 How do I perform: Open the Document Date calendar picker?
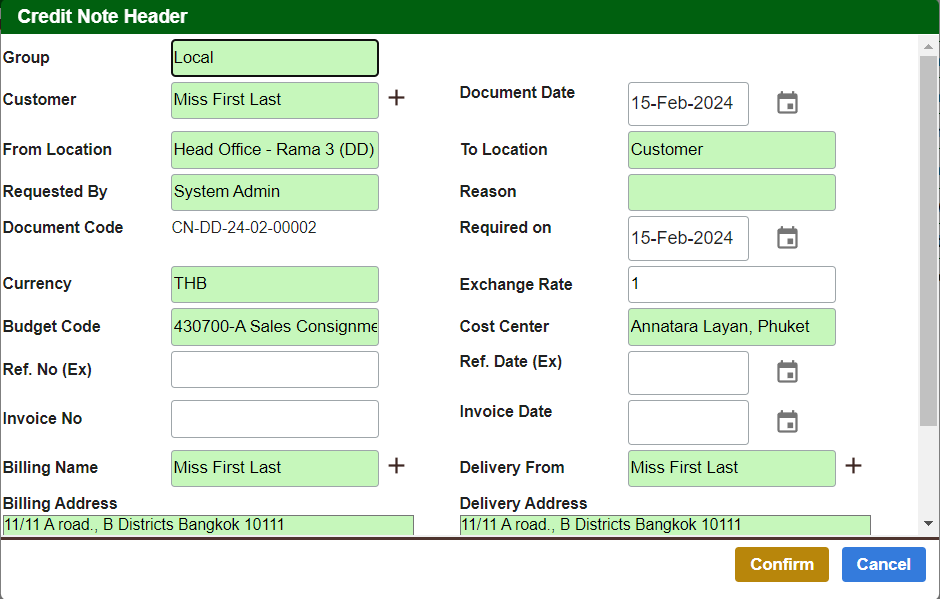[787, 102]
